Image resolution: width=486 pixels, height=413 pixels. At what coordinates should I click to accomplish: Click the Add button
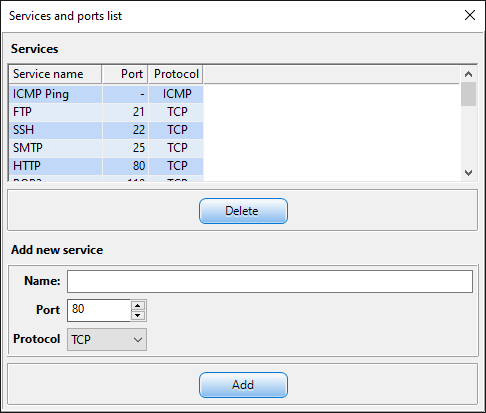(x=243, y=385)
